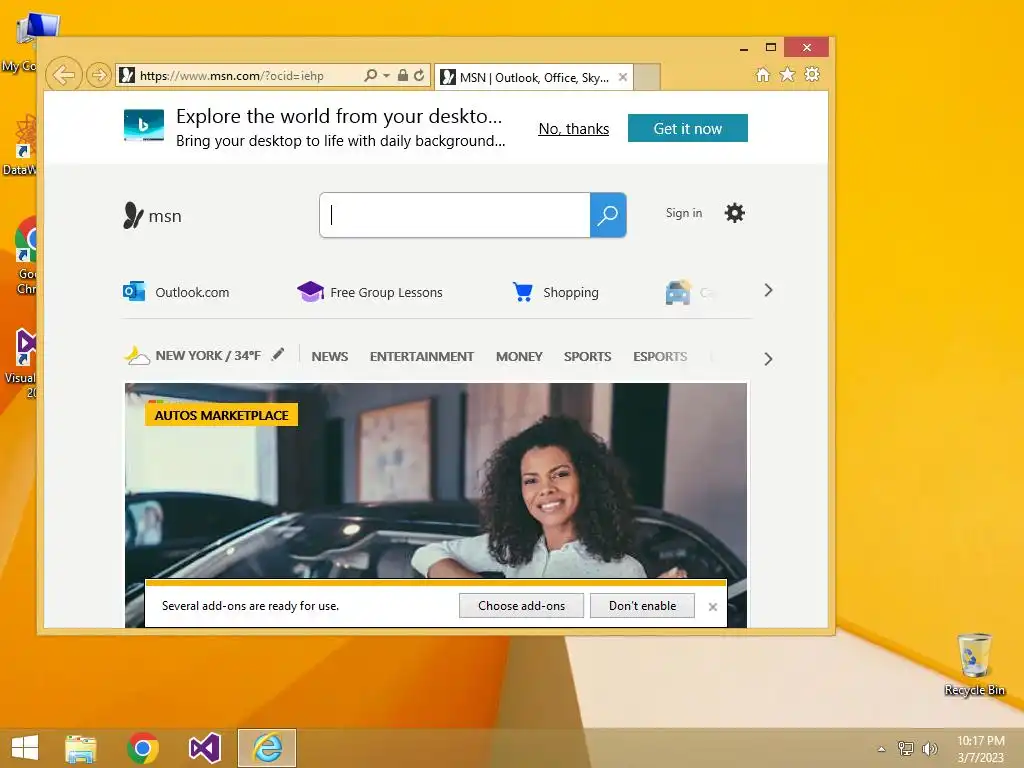Open the MONEY category
Screen dimensions: 1024x768
click(x=519, y=357)
